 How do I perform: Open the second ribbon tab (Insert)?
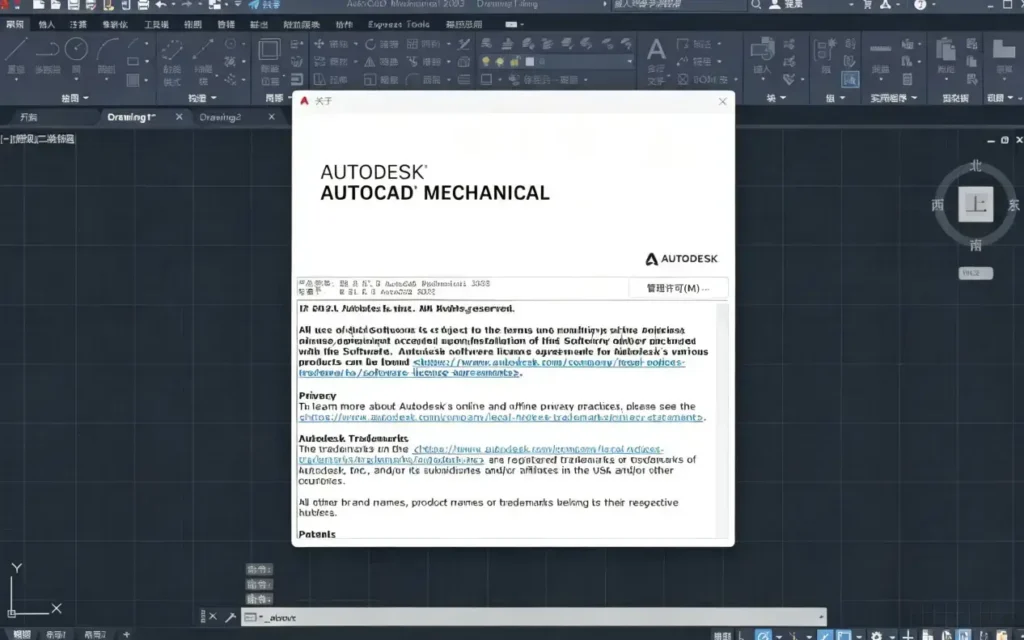47,24
